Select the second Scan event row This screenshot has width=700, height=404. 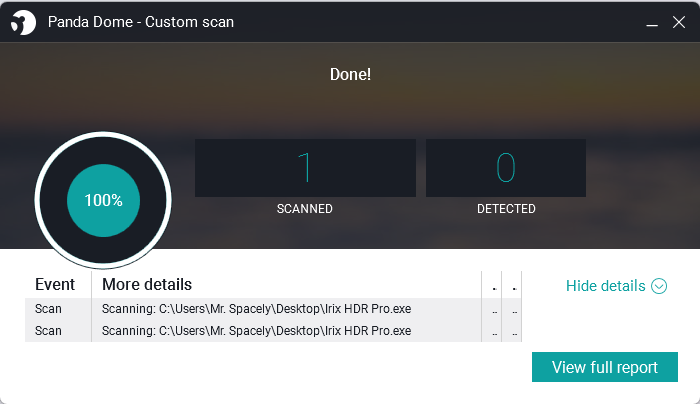click(48, 331)
